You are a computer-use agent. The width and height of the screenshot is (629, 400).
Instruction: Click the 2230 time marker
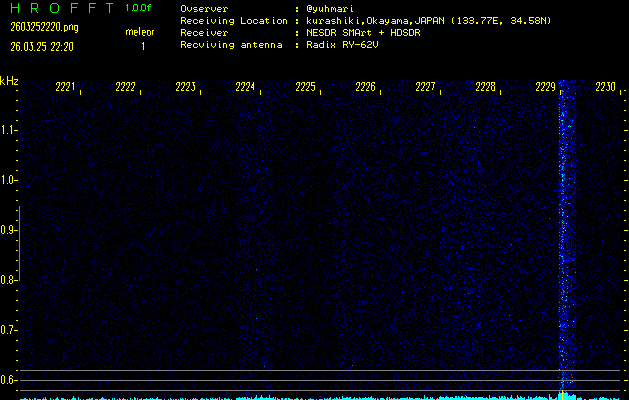606,87
